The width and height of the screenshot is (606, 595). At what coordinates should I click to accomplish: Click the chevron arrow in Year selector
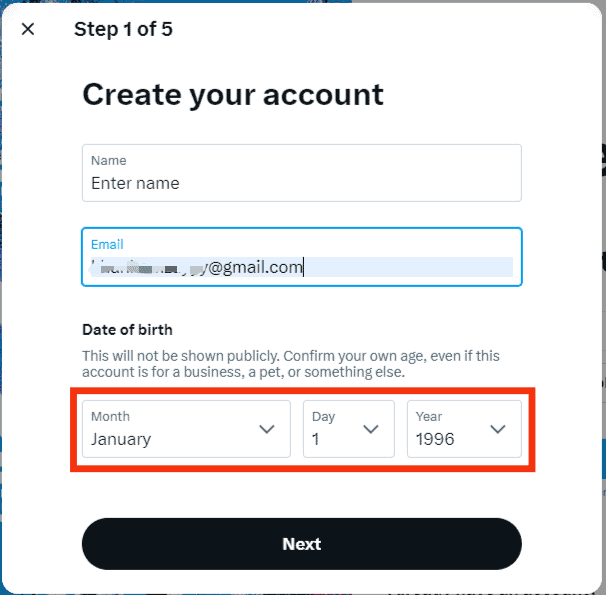[497, 429]
